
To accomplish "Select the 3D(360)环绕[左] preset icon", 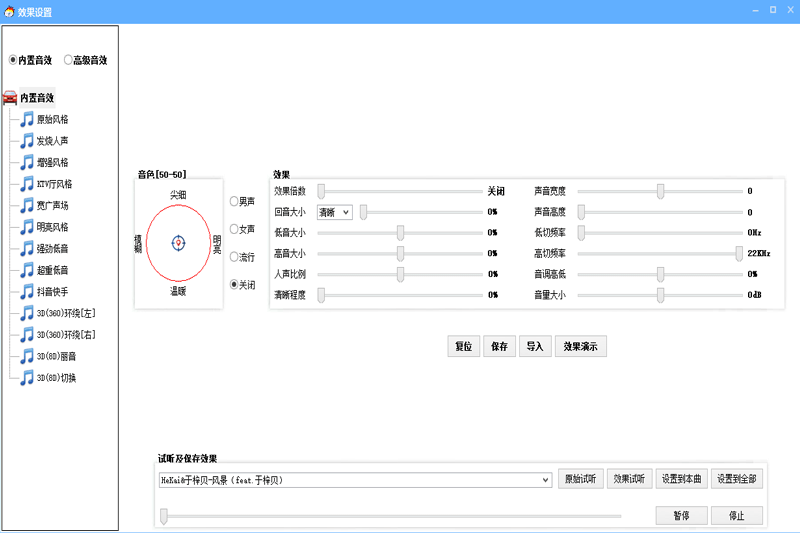I will tap(27, 313).
